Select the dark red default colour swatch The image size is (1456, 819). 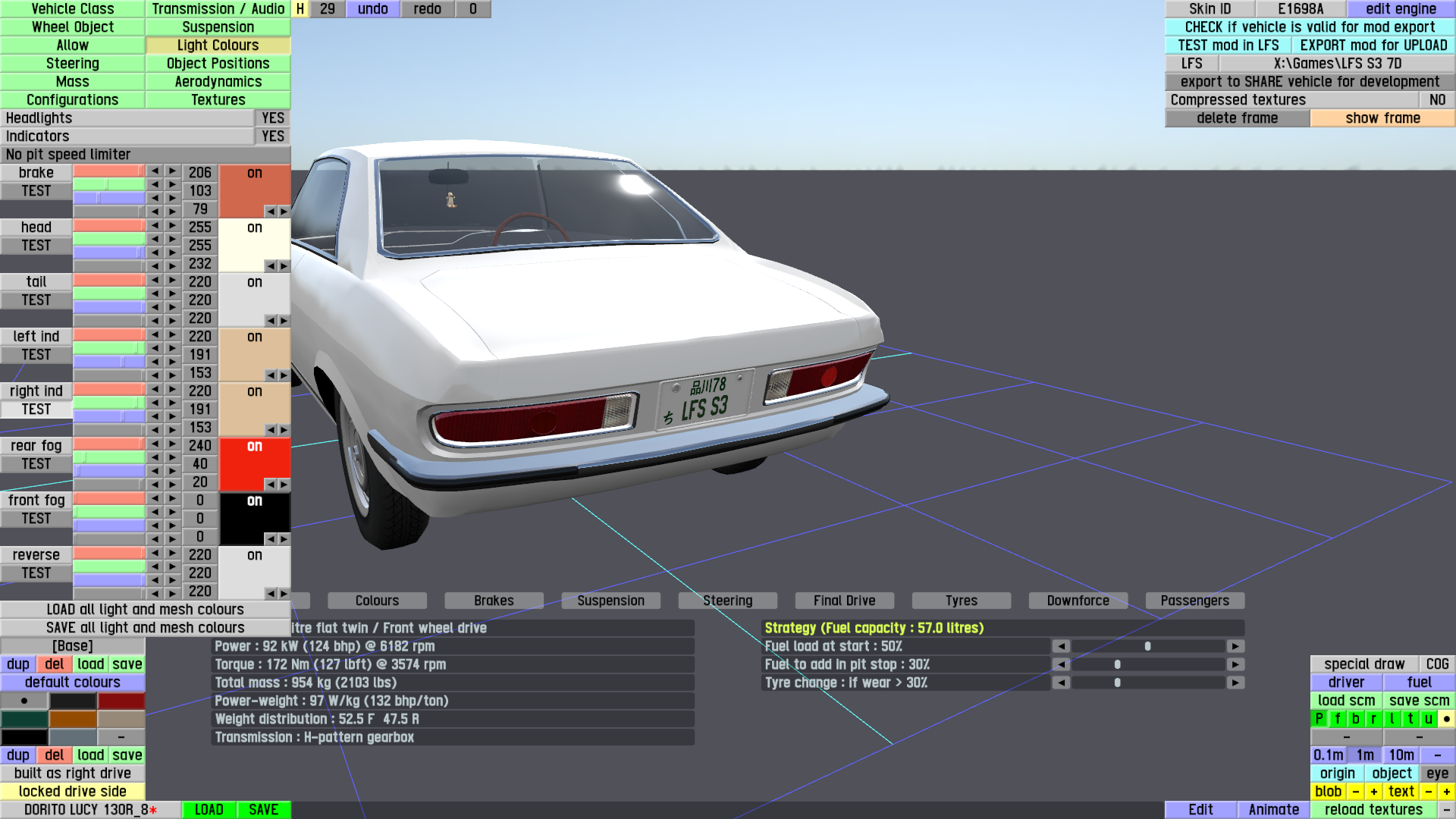[121, 701]
